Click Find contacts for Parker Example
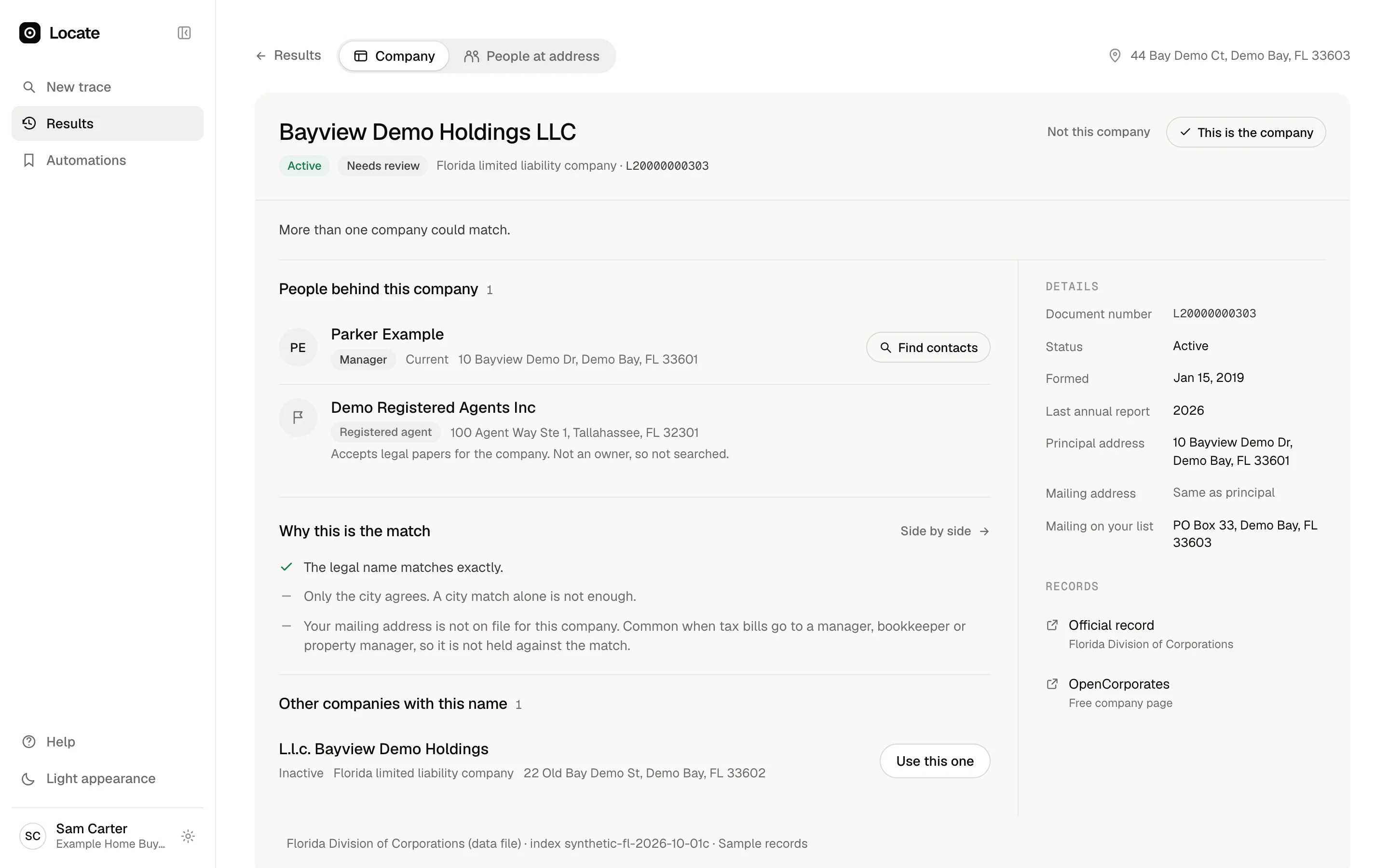 pos(928,347)
